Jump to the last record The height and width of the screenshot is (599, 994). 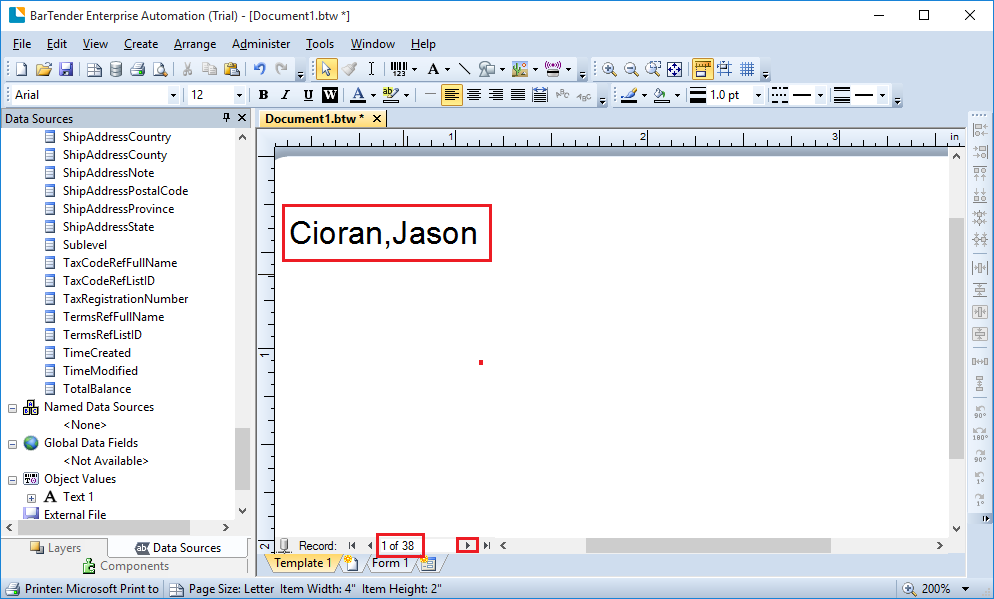coord(487,545)
